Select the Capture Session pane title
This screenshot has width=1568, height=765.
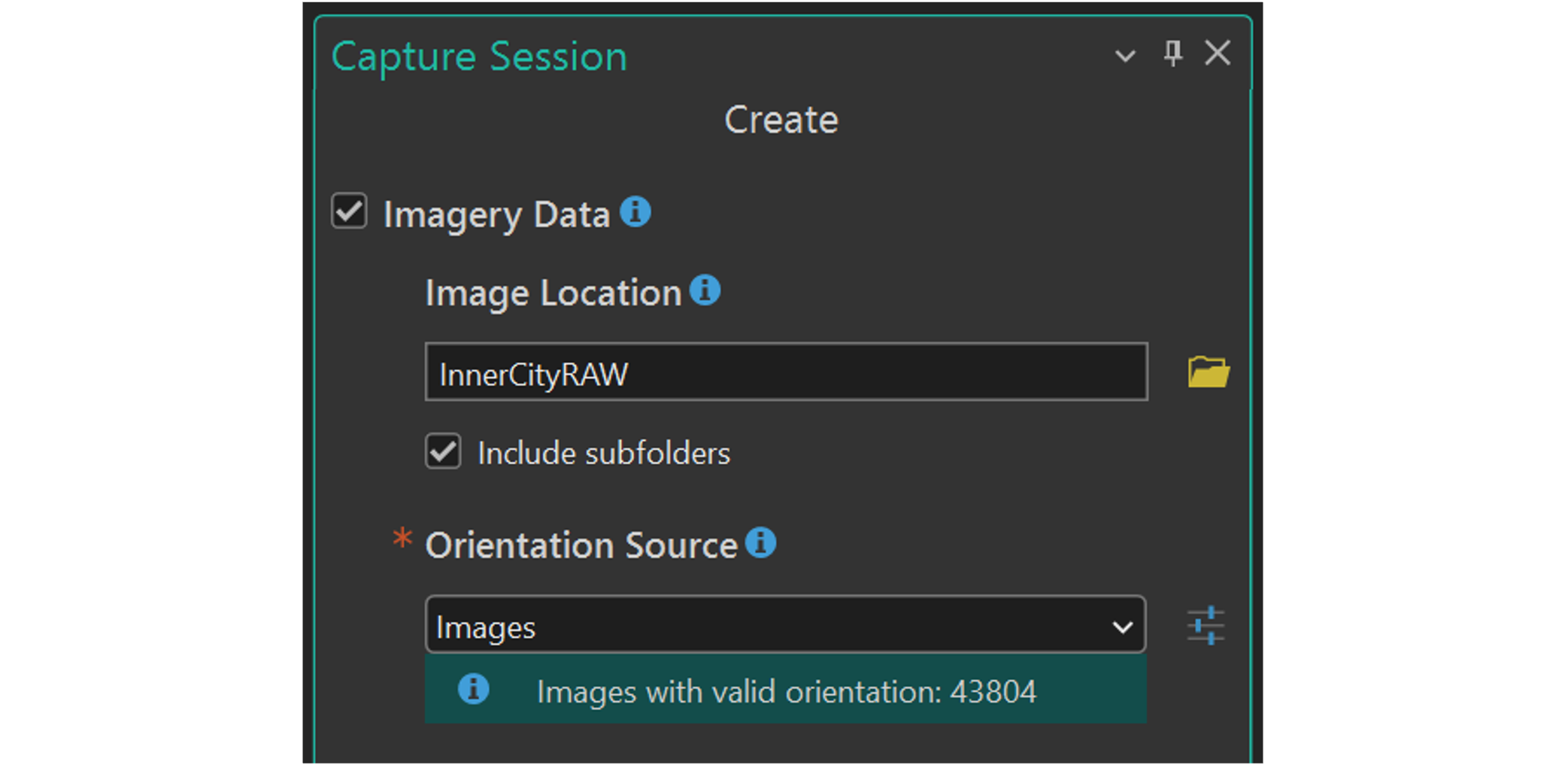point(479,55)
